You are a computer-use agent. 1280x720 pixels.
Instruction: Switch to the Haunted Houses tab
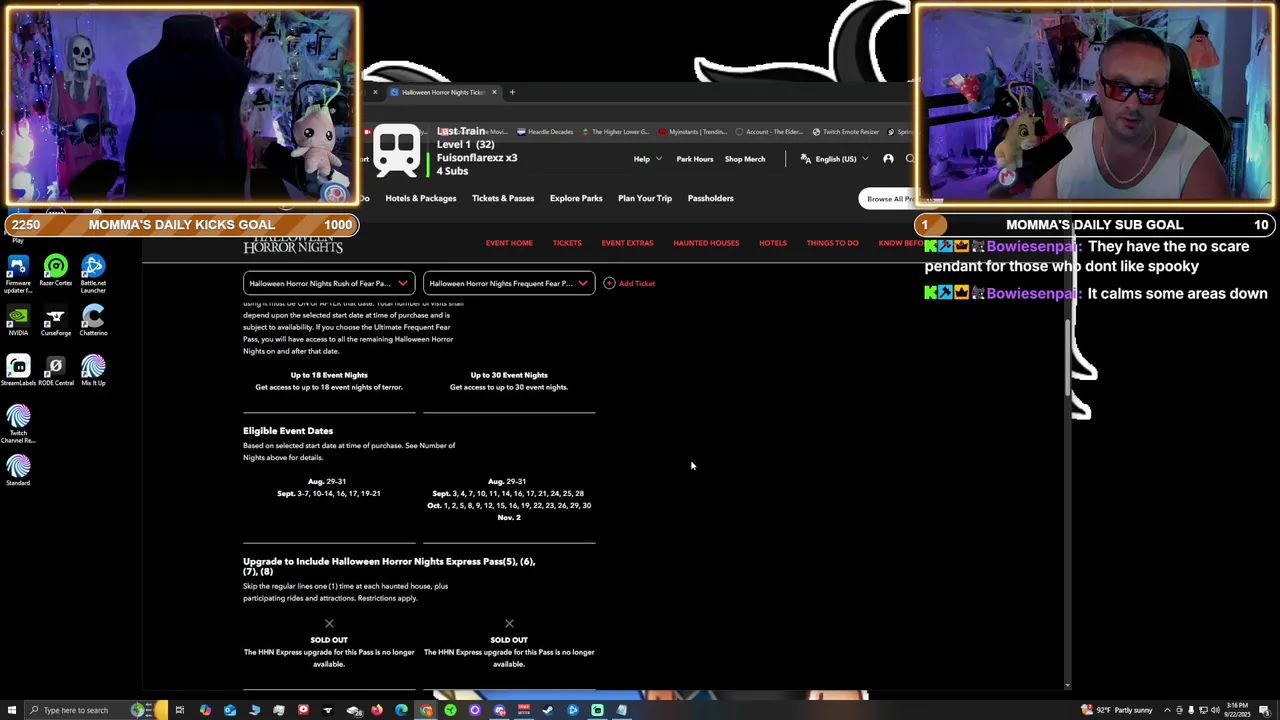pyautogui.click(x=706, y=243)
